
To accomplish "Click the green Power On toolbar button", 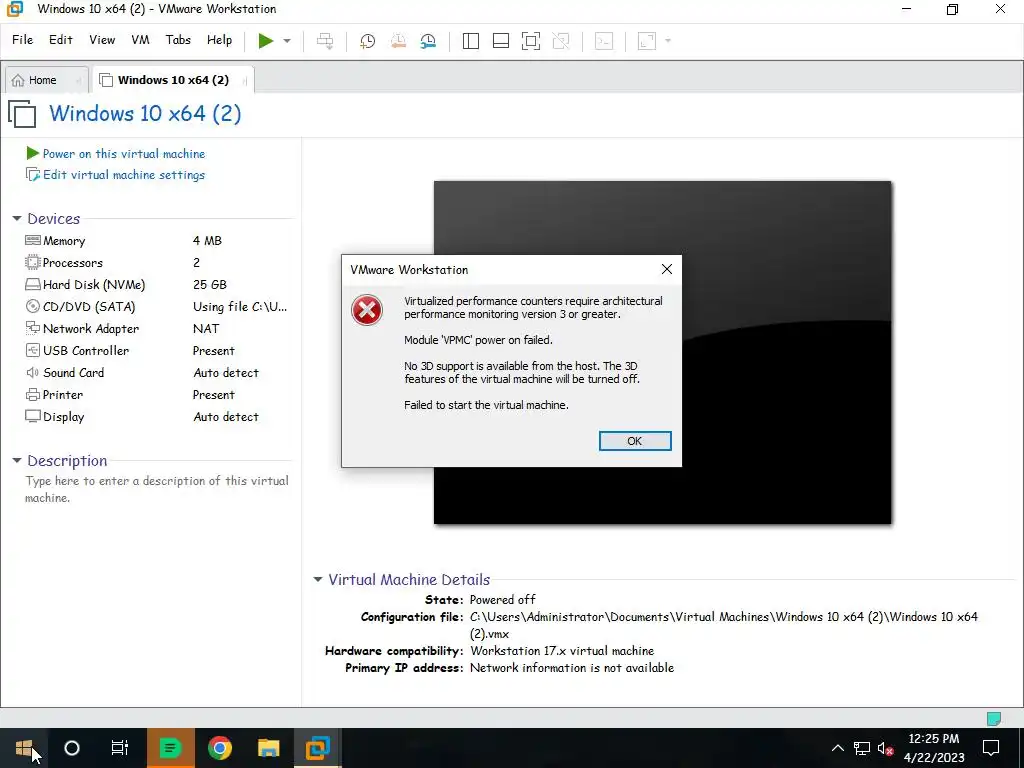I will (x=265, y=40).
